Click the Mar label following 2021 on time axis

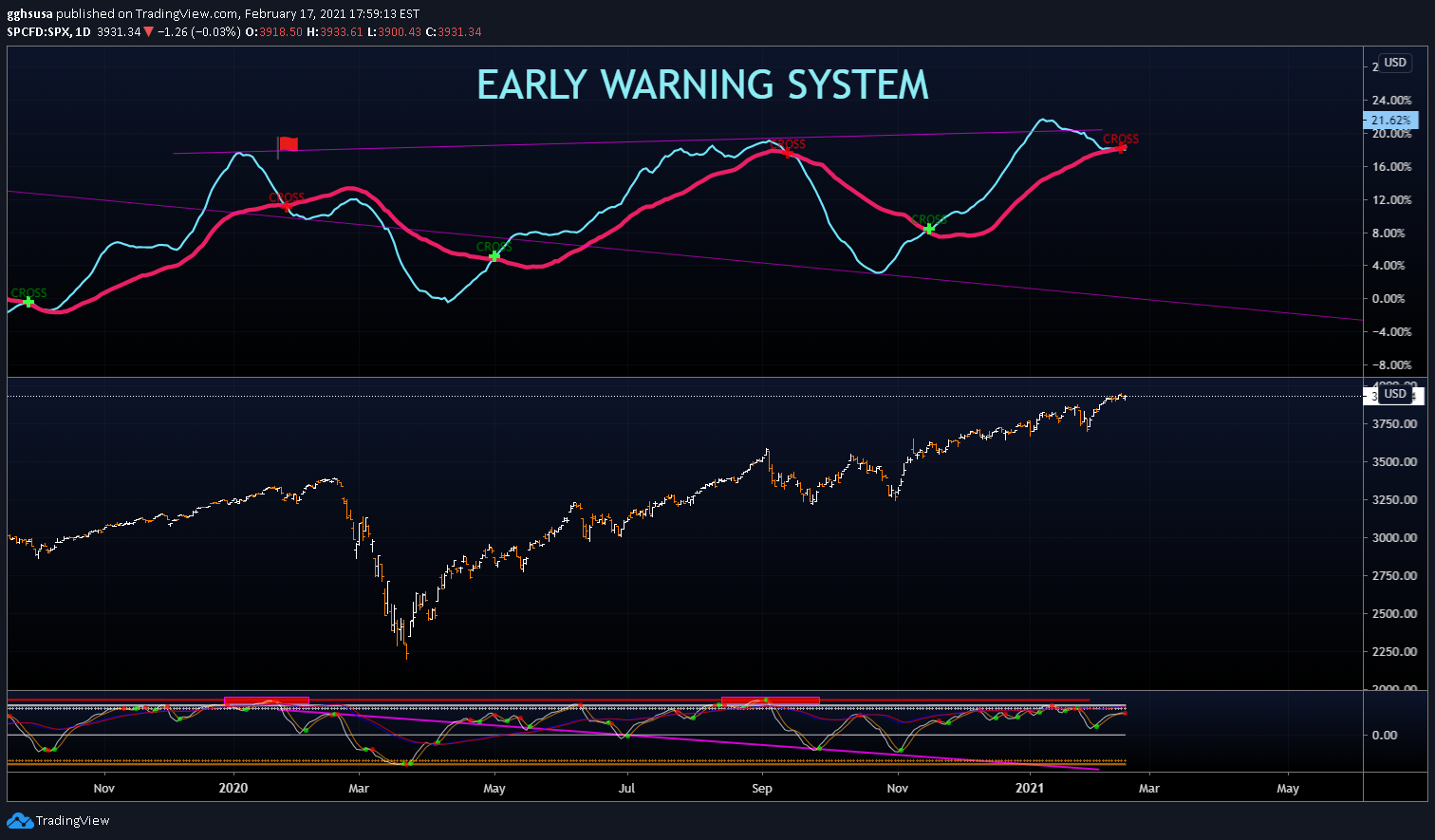[1149, 788]
